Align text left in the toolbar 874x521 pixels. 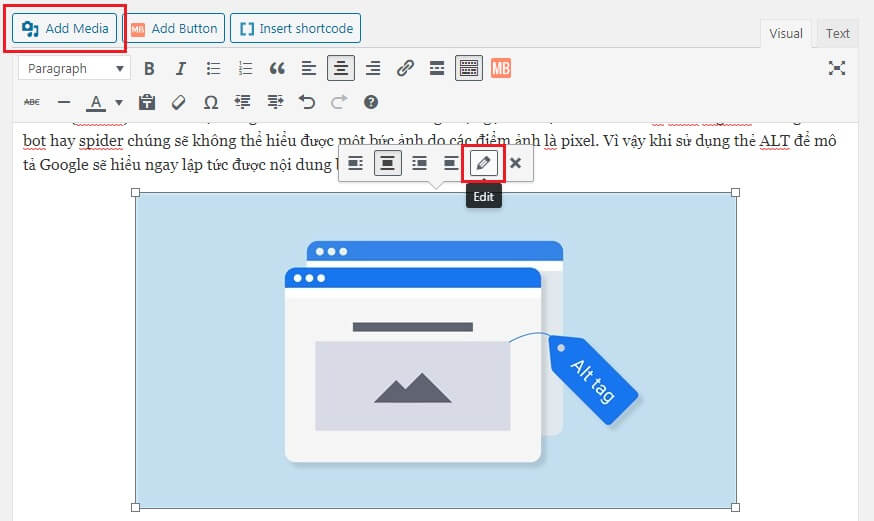[x=309, y=69]
